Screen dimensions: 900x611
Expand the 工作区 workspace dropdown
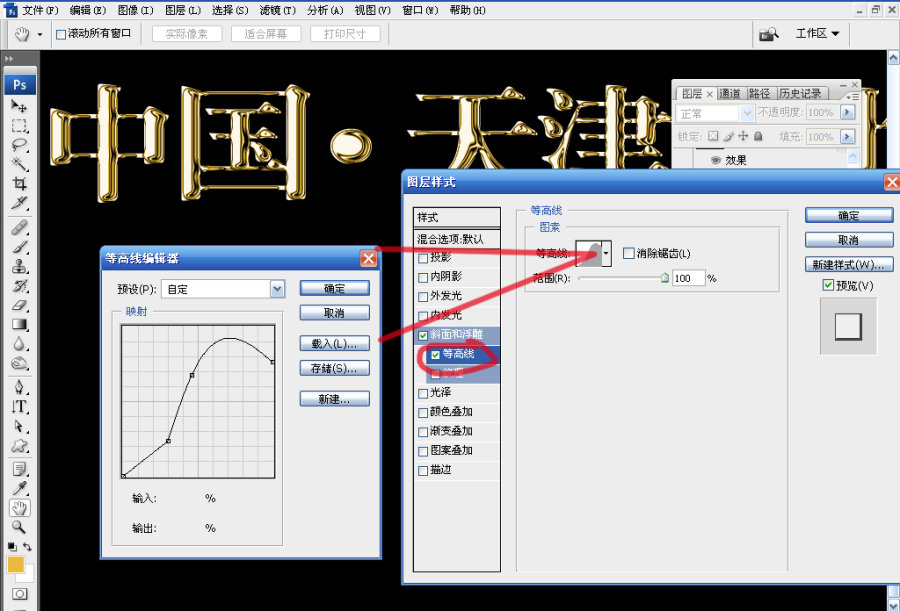click(x=817, y=33)
